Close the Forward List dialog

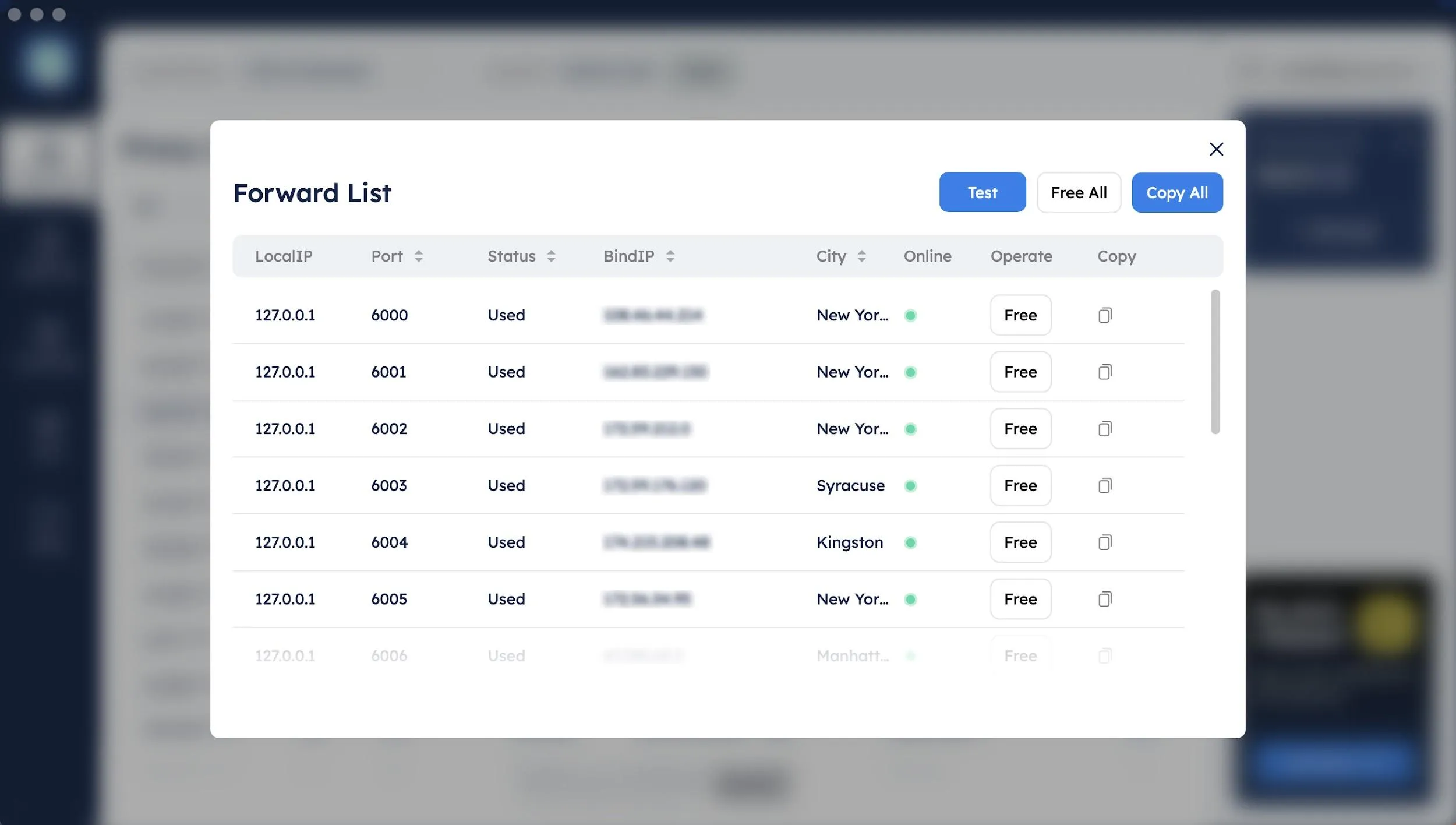[1216, 149]
